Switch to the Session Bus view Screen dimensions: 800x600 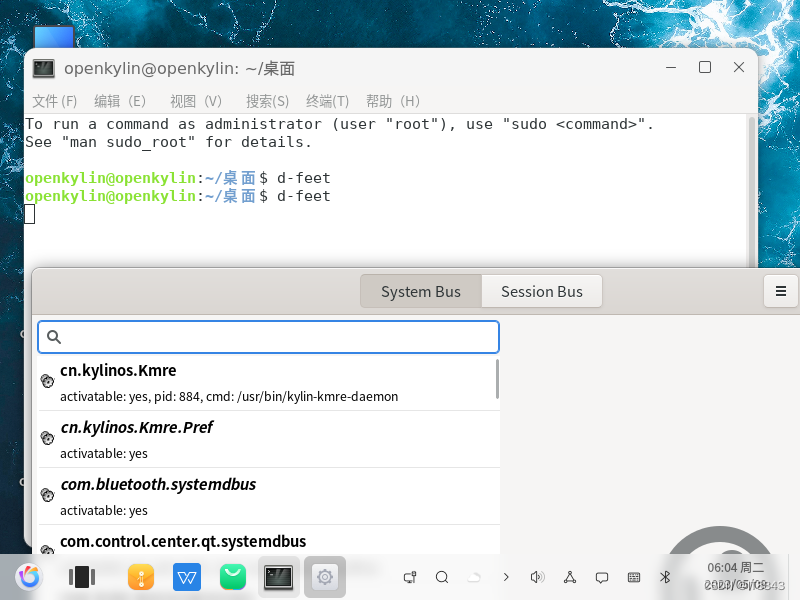(x=542, y=291)
